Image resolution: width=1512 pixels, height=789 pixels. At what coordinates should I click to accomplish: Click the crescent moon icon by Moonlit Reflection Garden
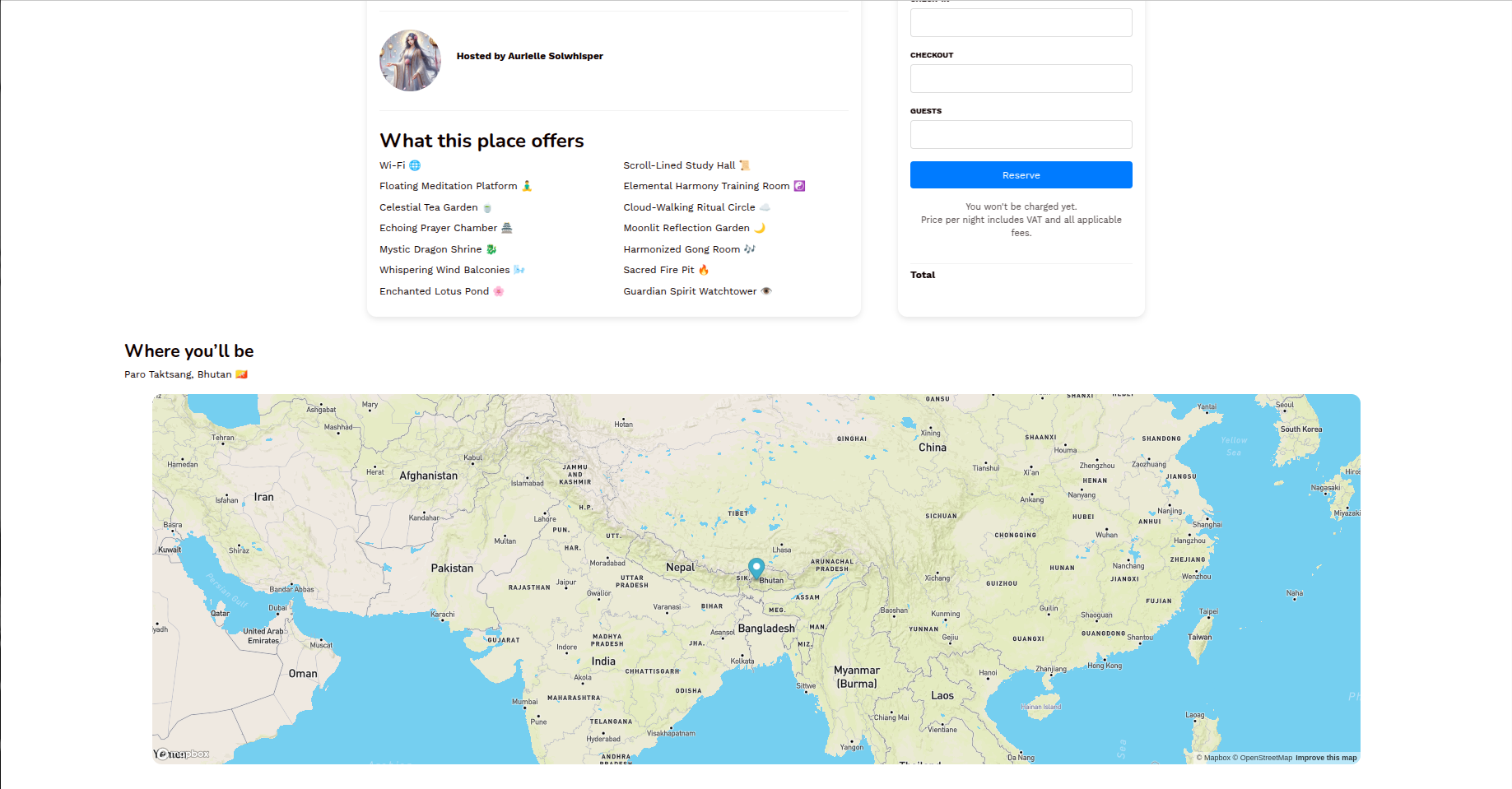point(760,228)
